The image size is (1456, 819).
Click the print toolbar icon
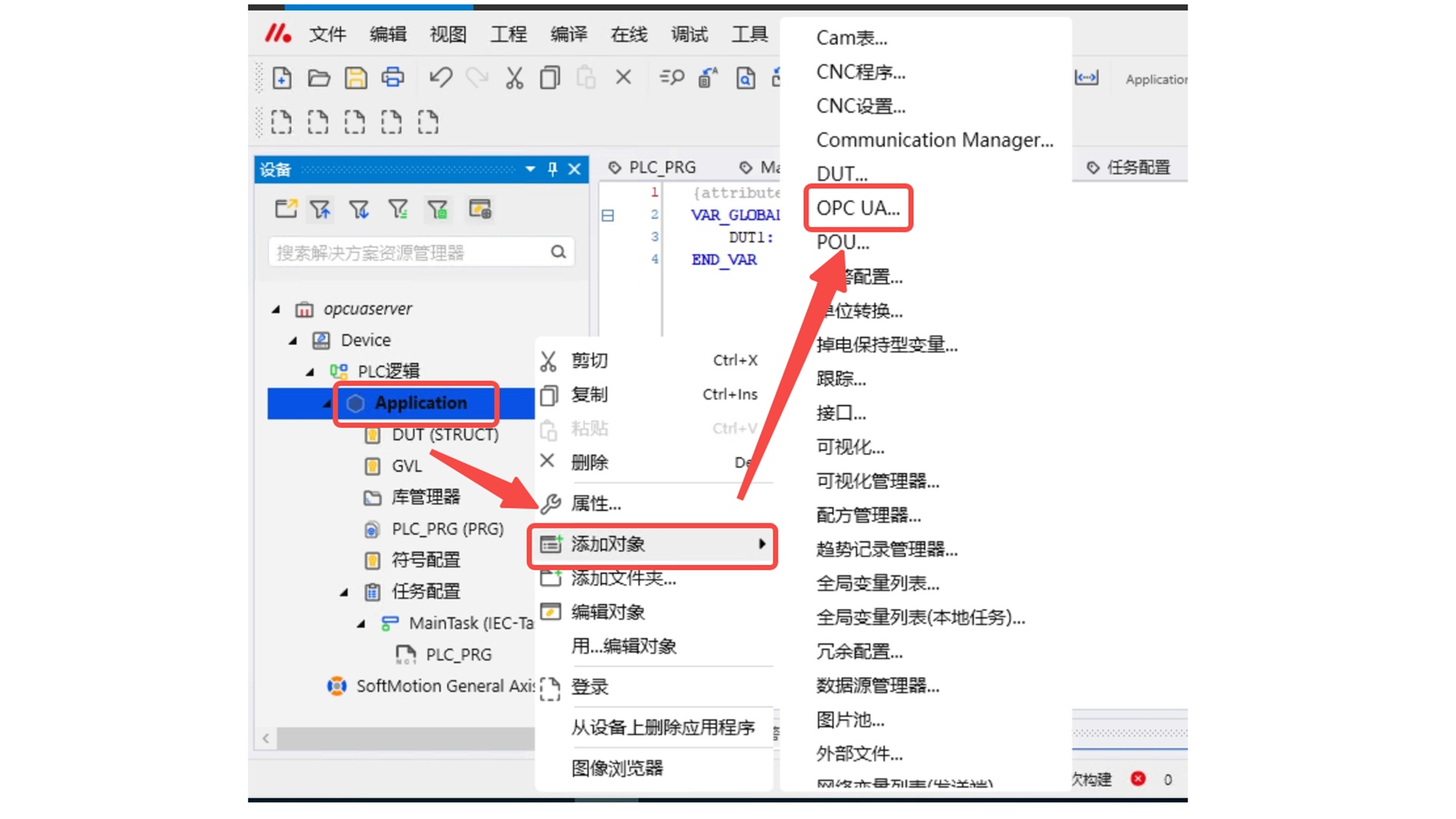pos(393,78)
